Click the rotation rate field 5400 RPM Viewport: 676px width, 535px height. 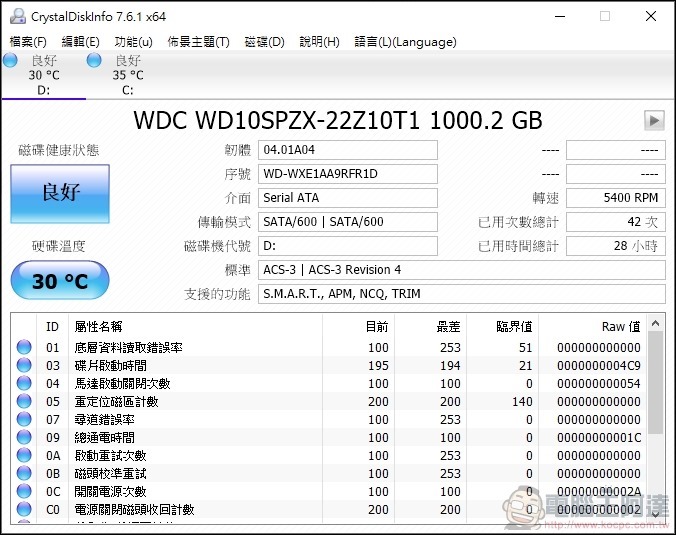[616, 198]
